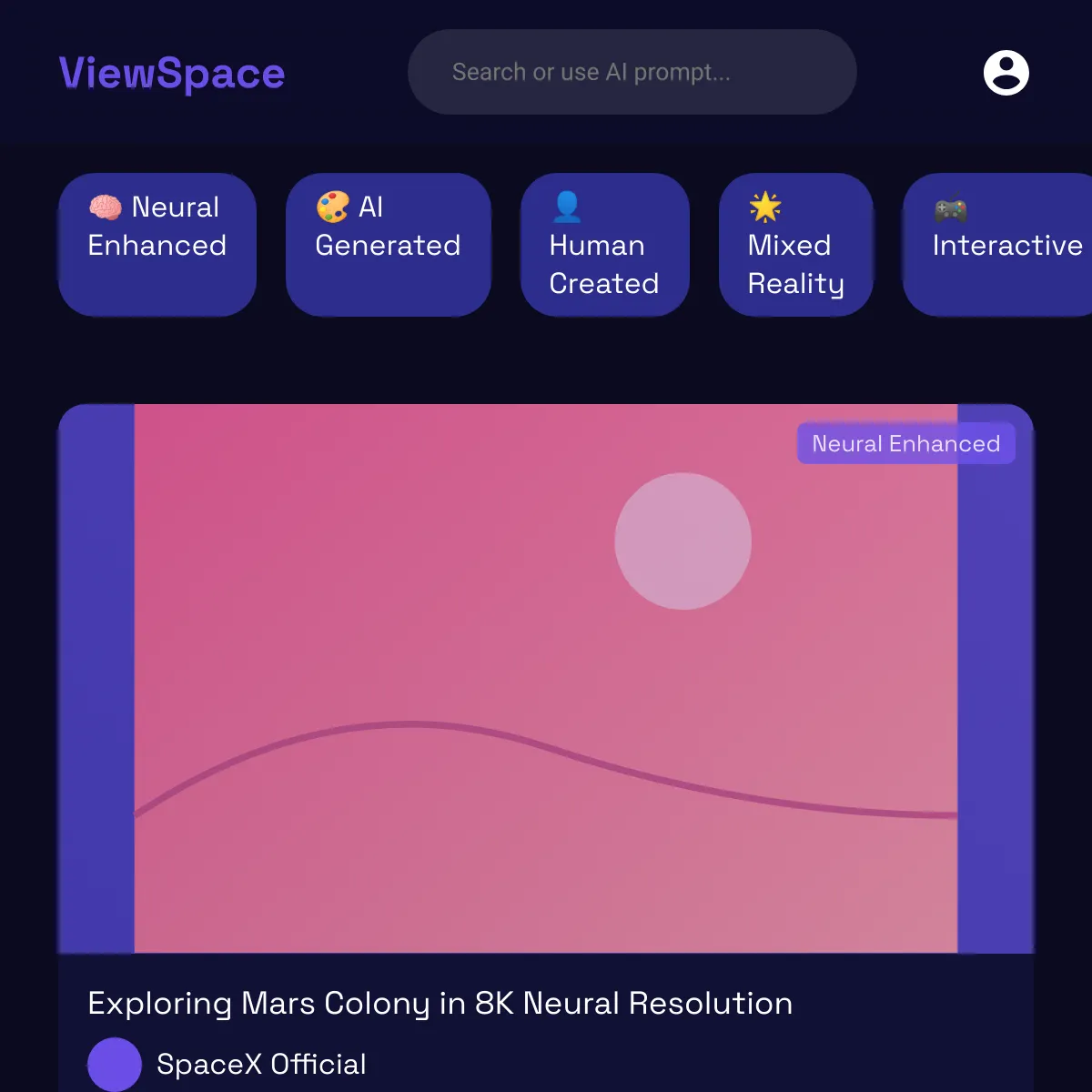Toggle the Neural Enhanced category filter

click(157, 244)
